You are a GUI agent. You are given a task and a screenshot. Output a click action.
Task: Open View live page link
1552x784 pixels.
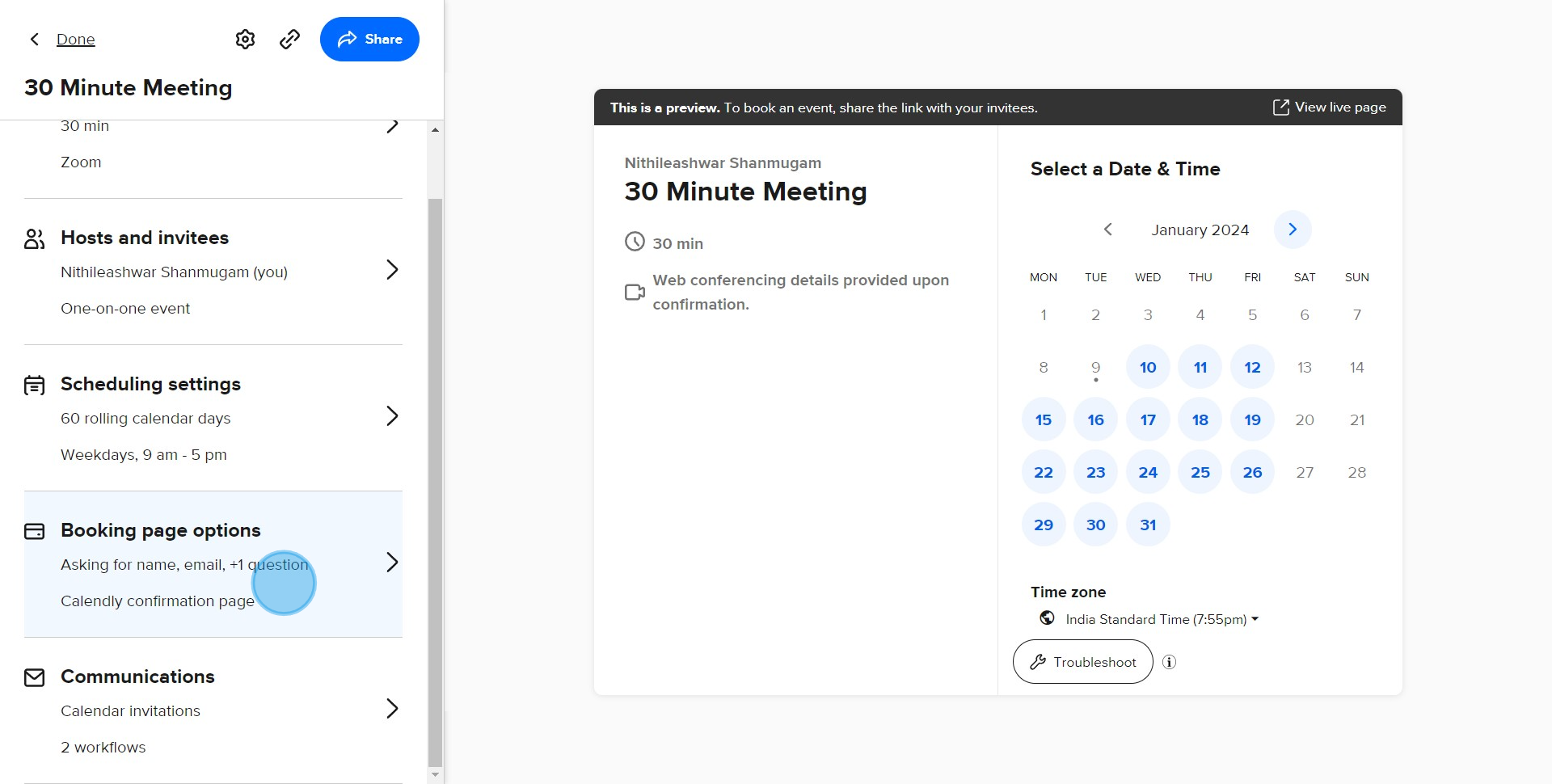[1330, 107]
